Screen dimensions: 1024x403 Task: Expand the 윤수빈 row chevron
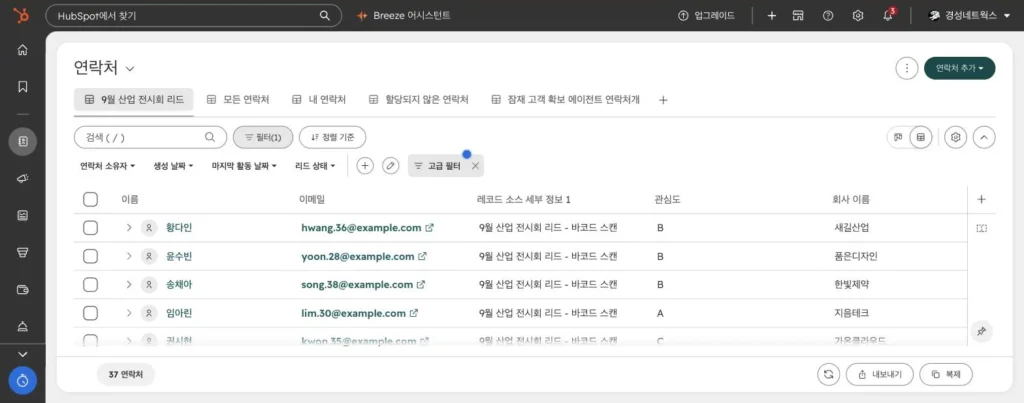pyautogui.click(x=129, y=257)
